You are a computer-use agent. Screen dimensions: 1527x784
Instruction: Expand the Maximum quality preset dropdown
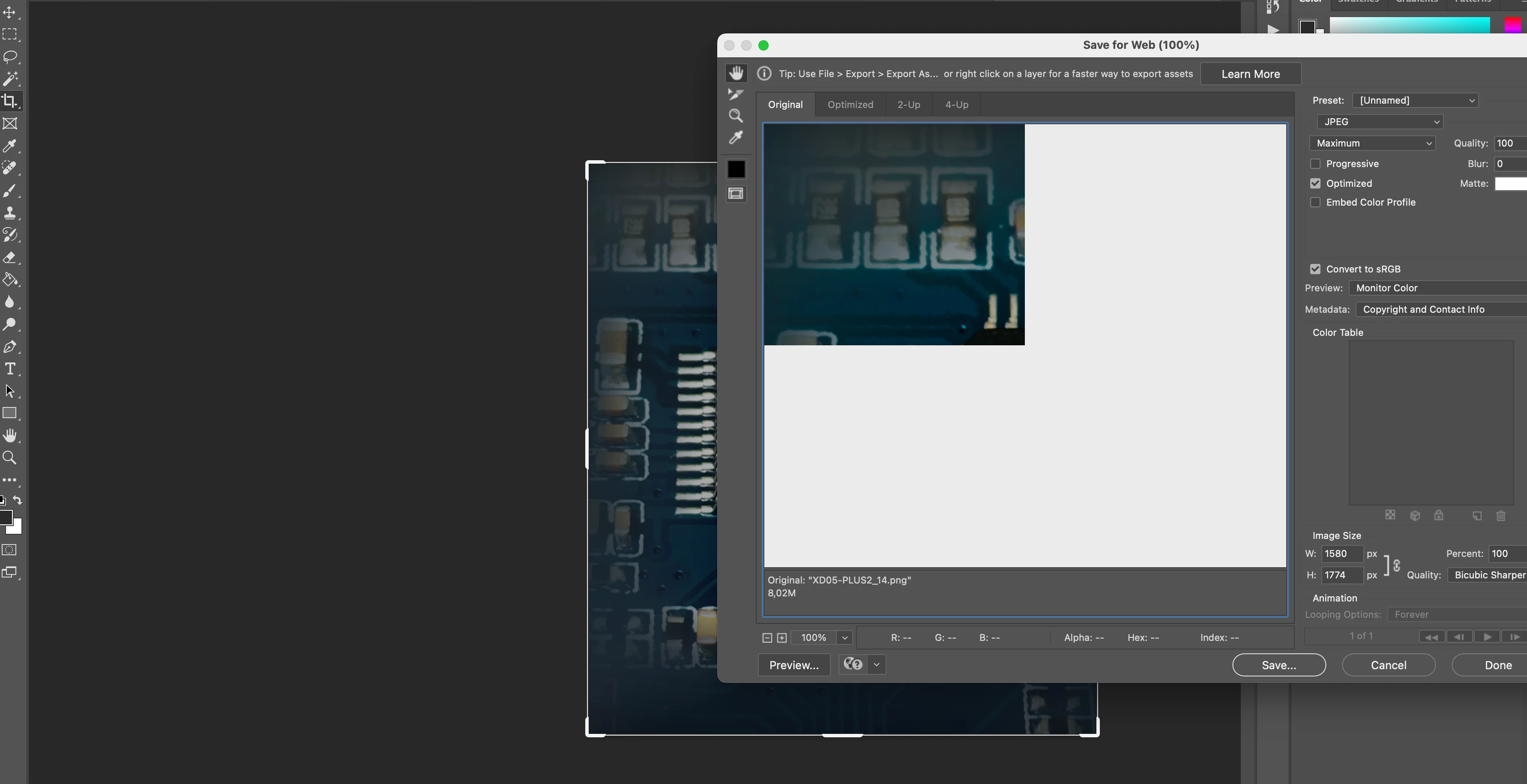[1372, 143]
